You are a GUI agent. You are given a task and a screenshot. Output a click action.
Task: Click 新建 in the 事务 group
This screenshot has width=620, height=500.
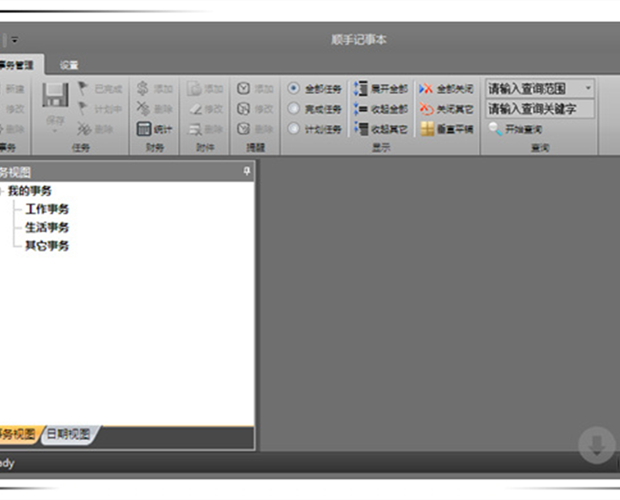point(15,89)
